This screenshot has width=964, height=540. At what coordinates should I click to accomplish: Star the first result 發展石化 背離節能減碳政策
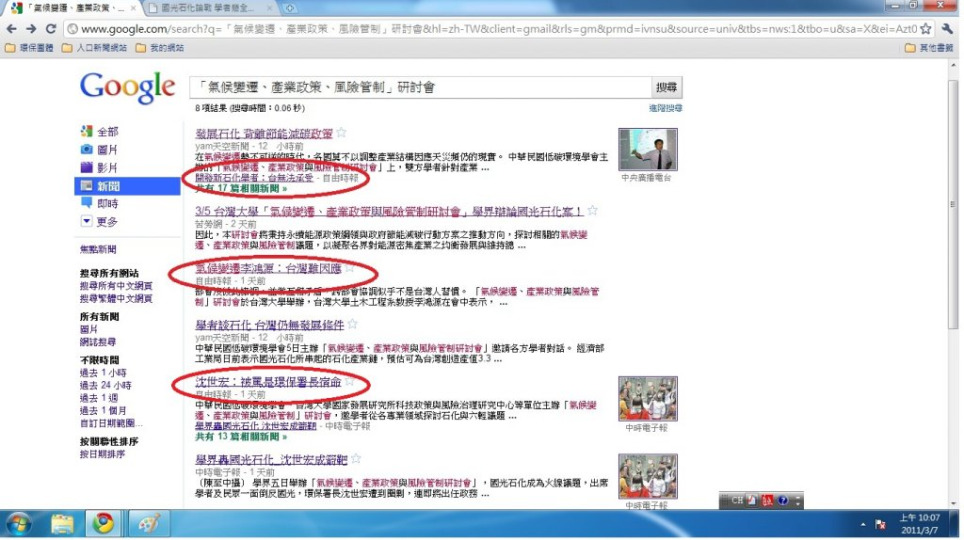pos(342,133)
